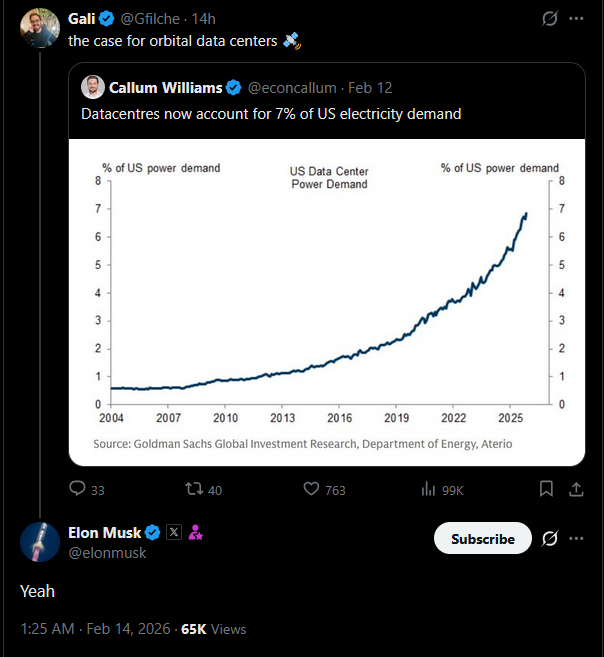The image size is (604, 657).
Task: Subscribe to Elon Musk
Action: coord(482,538)
